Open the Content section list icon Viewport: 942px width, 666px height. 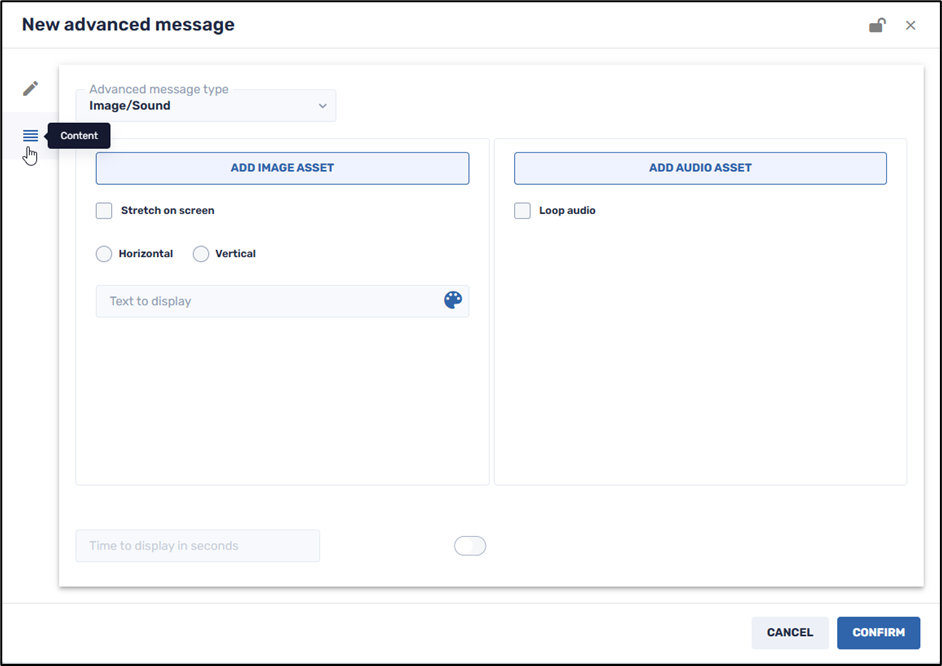click(31, 135)
